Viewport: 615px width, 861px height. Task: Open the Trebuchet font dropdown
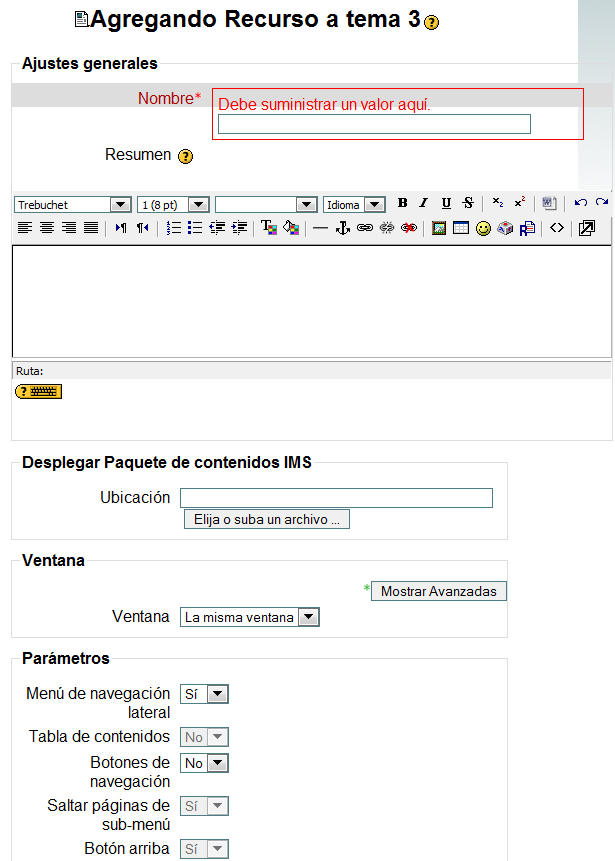[x=72, y=204]
